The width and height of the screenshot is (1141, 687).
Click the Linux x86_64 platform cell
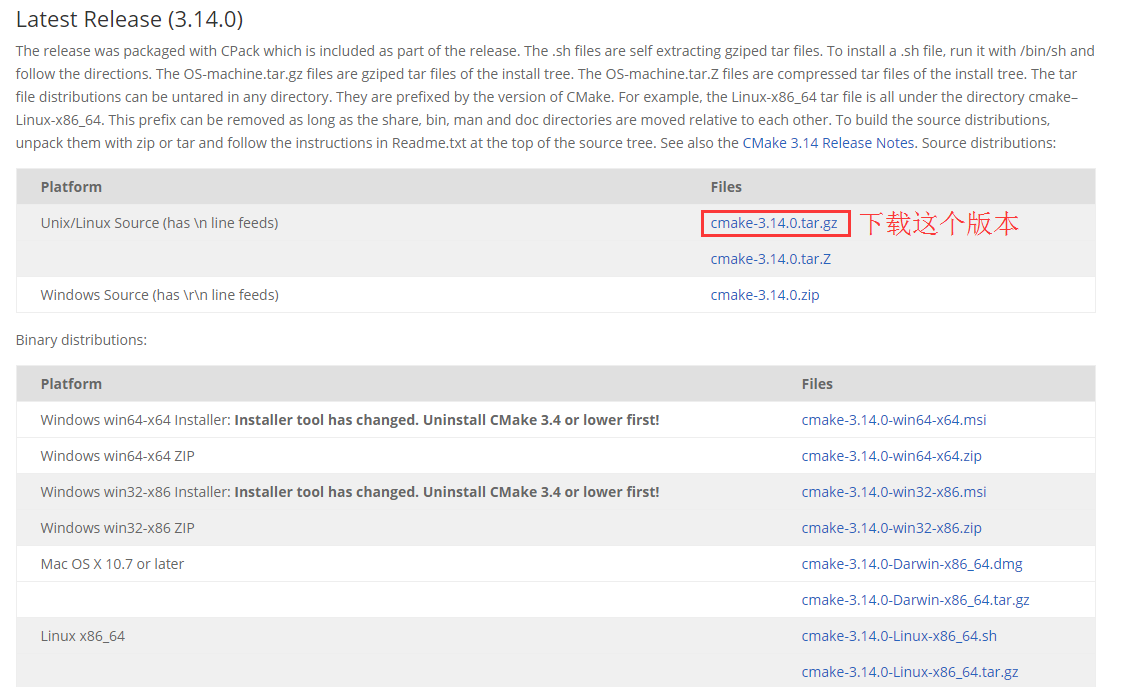[x=83, y=636]
